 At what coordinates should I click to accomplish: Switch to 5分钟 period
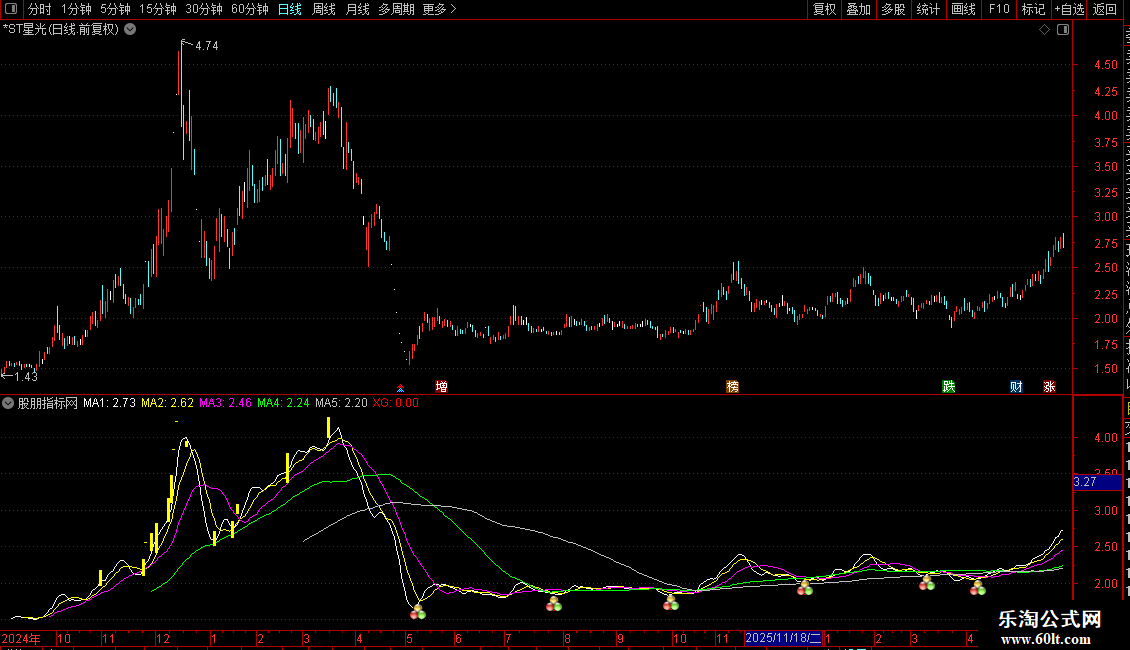point(115,9)
